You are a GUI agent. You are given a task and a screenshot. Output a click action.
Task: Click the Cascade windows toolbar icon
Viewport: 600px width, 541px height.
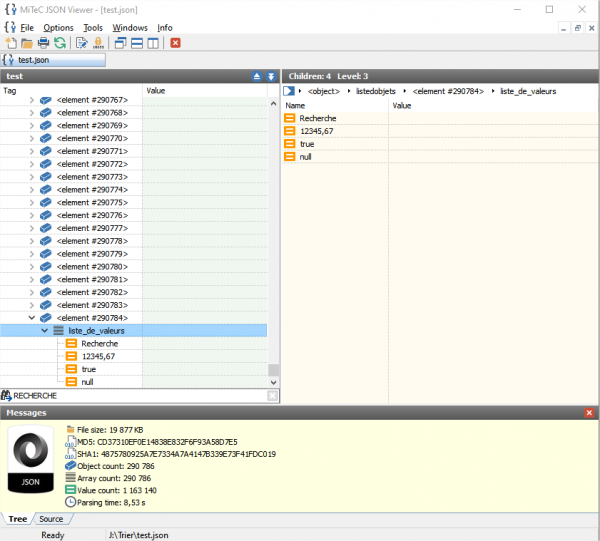pos(121,43)
